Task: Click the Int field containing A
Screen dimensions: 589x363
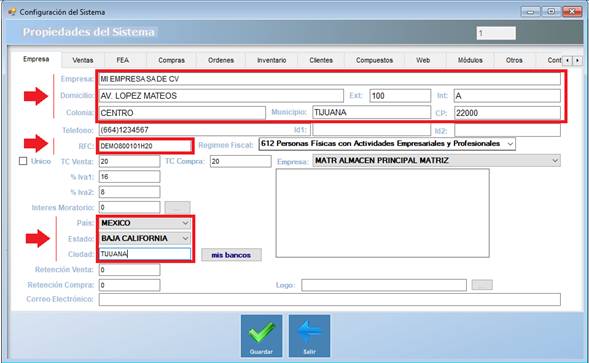Action: [507, 96]
